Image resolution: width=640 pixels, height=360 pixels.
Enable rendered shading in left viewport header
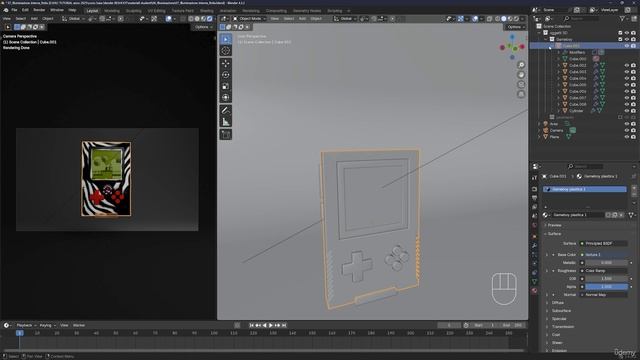coord(210,19)
